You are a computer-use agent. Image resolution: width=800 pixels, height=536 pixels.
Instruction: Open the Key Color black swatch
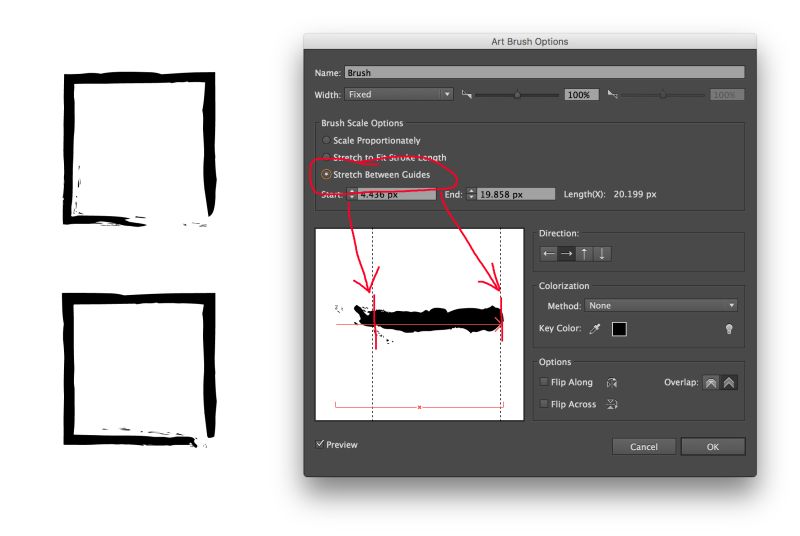pyautogui.click(x=619, y=329)
